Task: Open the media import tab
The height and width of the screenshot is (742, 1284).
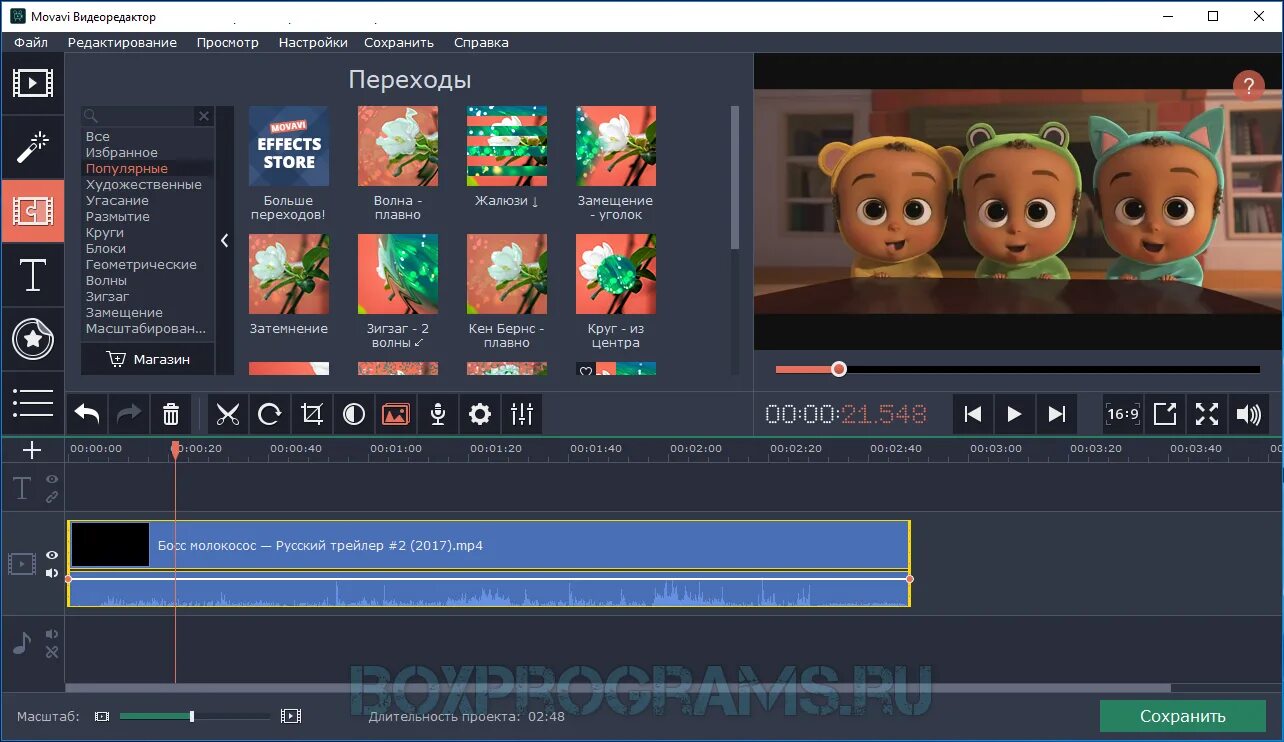Action: pos(33,83)
